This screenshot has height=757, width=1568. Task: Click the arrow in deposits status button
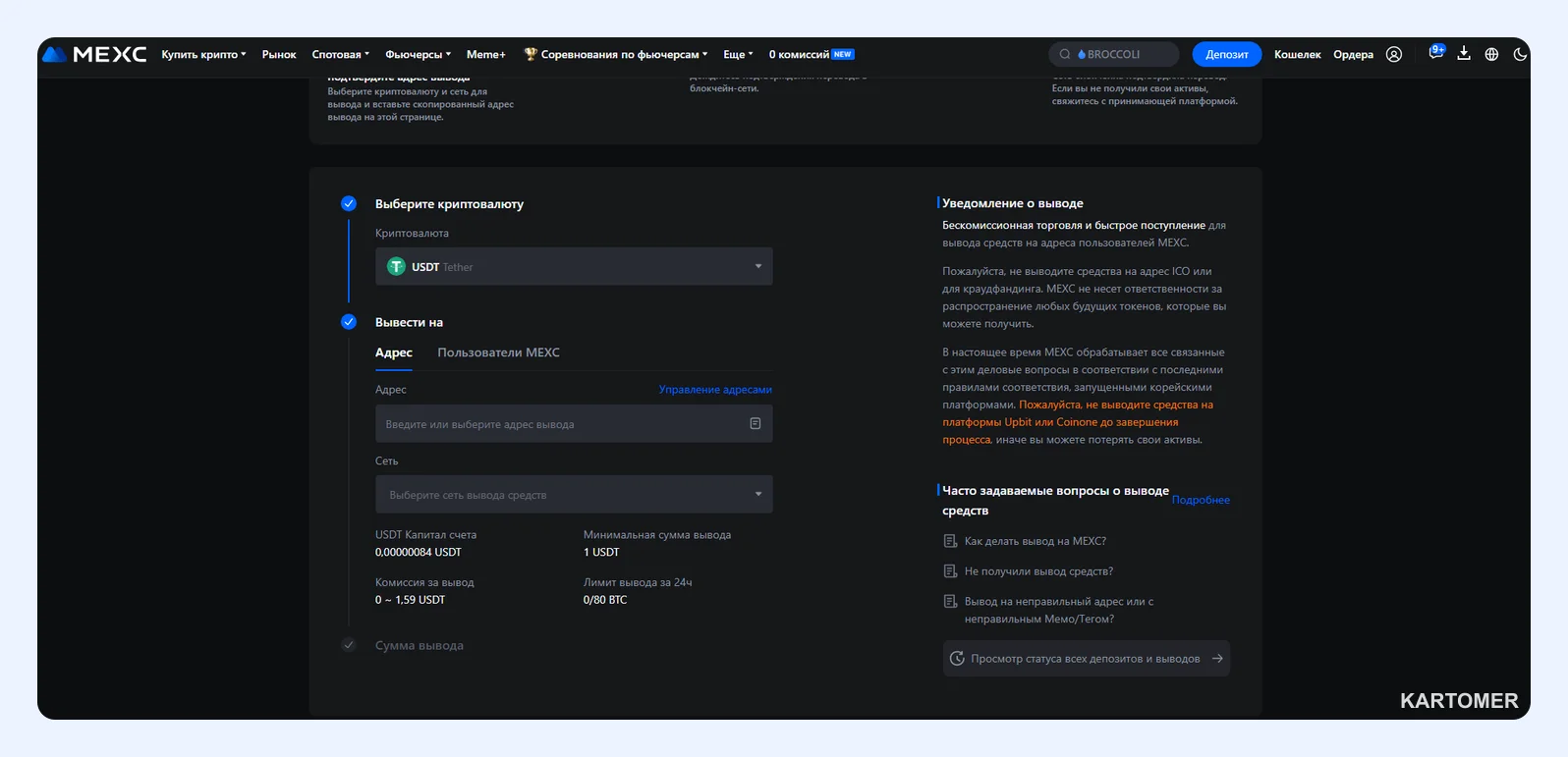(1217, 658)
